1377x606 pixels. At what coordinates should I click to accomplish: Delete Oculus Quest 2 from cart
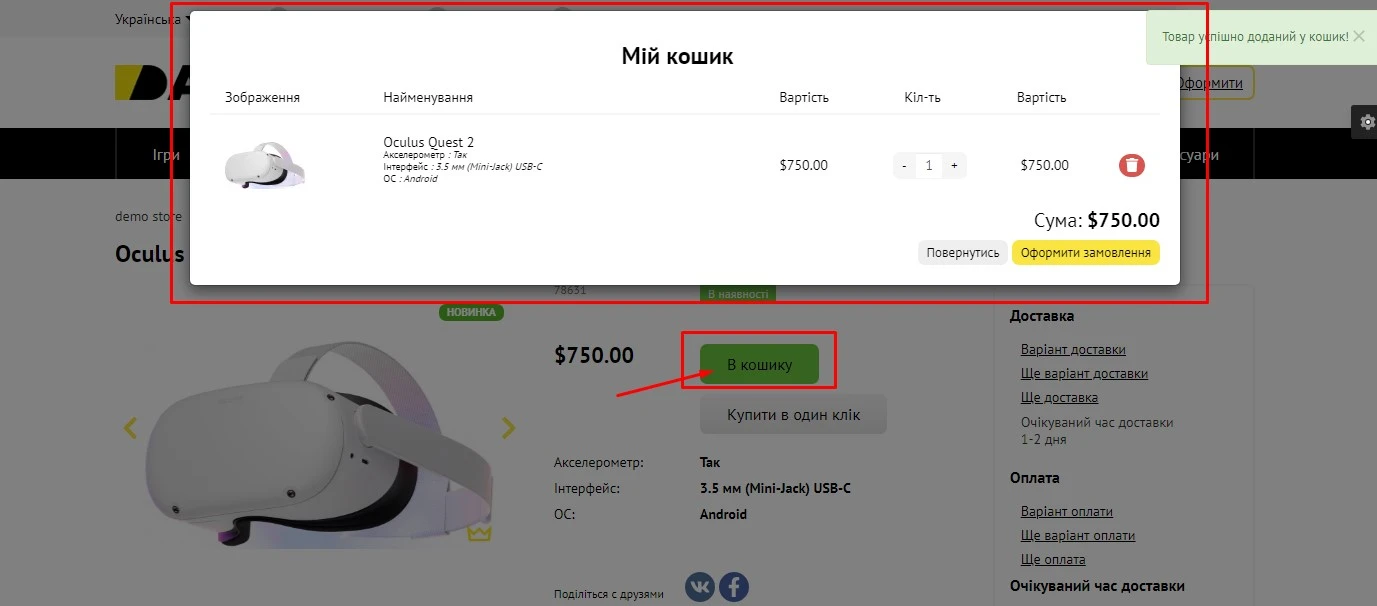[1131, 166]
